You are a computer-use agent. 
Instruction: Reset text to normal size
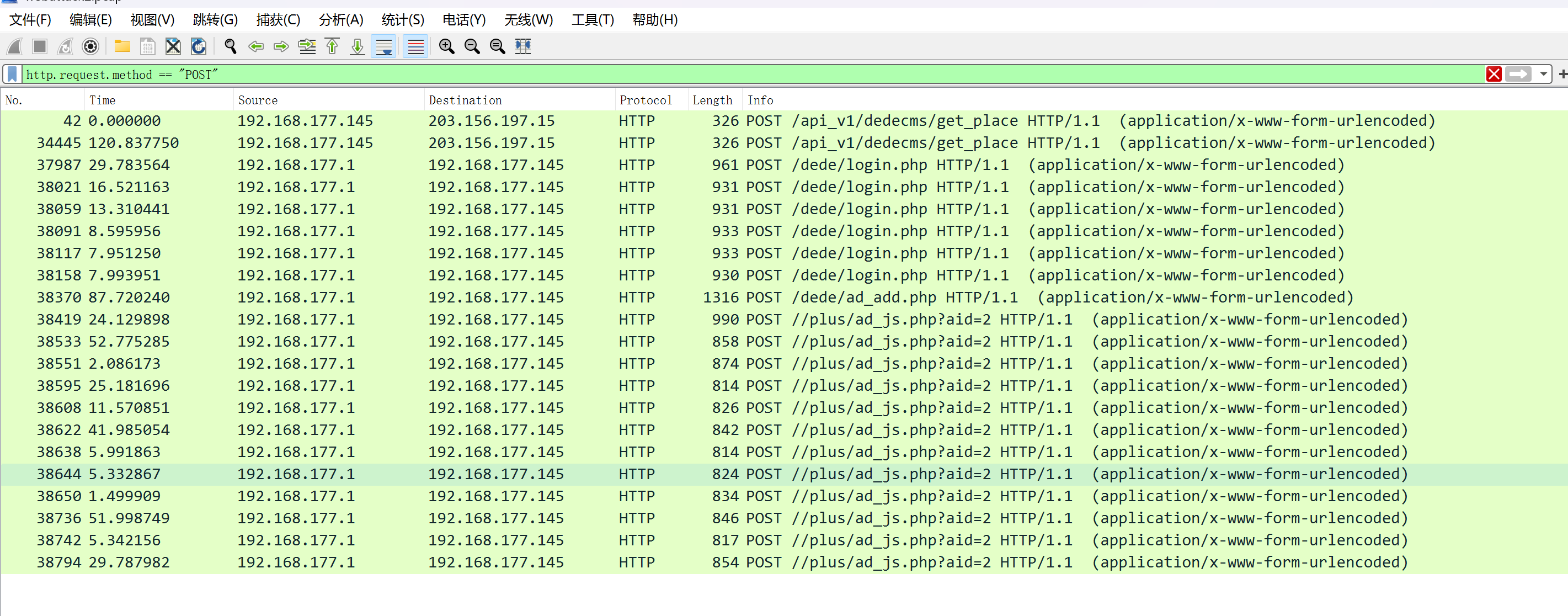(497, 46)
